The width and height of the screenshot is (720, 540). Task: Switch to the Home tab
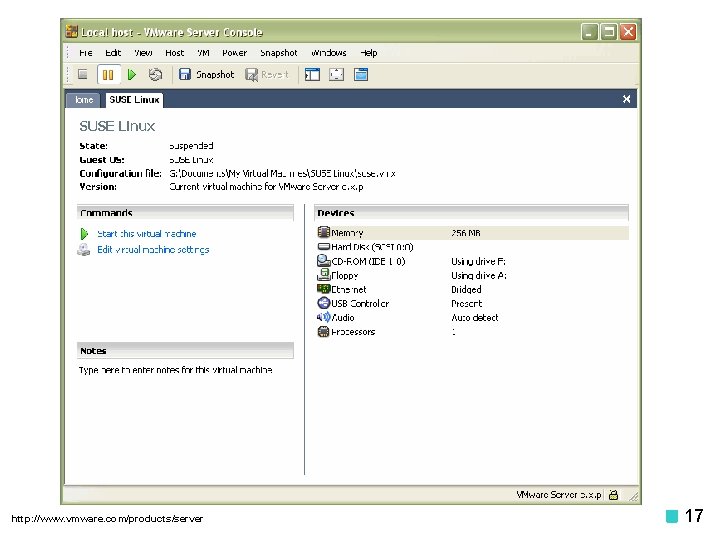click(x=83, y=100)
